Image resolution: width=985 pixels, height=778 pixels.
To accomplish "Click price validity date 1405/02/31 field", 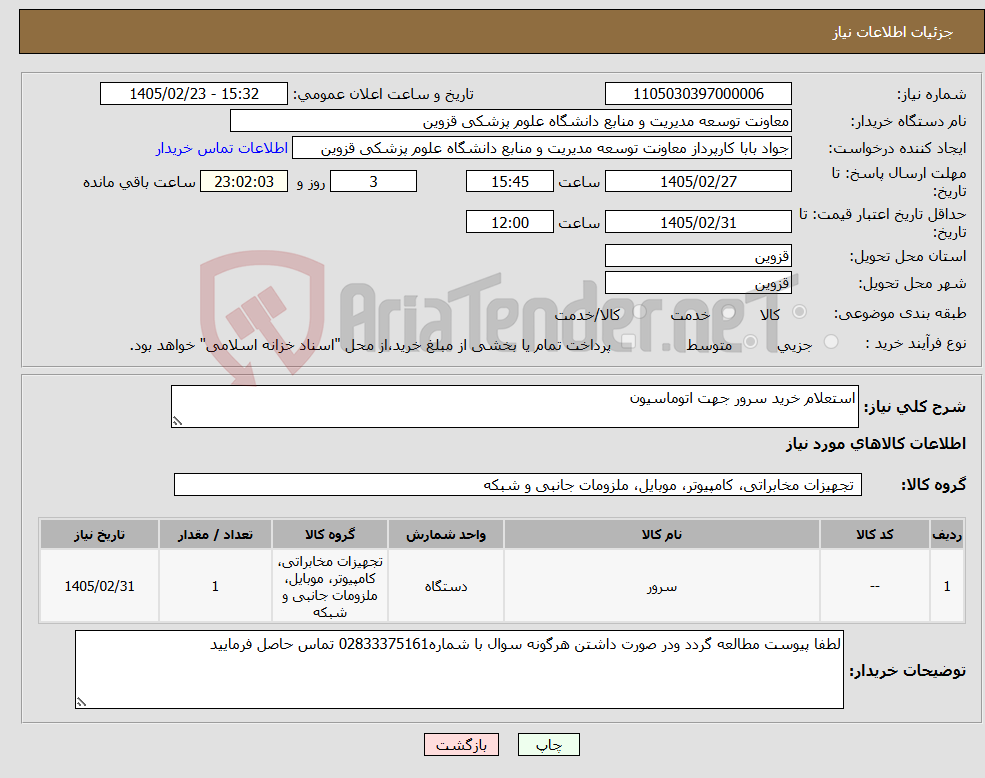I will tap(698, 222).
